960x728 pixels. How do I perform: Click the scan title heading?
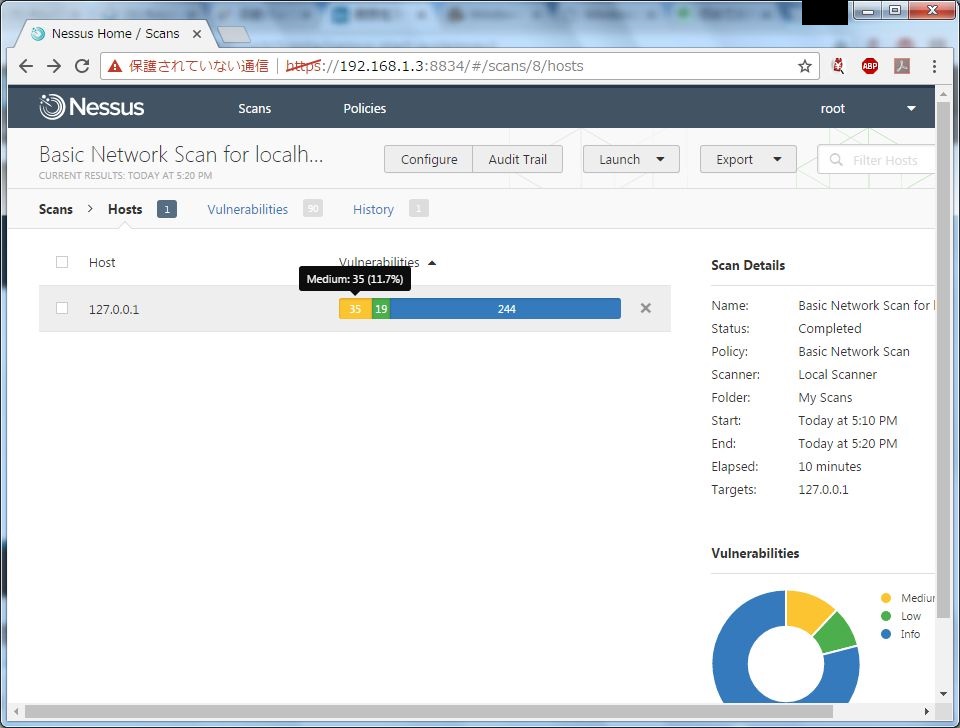coord(181,154)
